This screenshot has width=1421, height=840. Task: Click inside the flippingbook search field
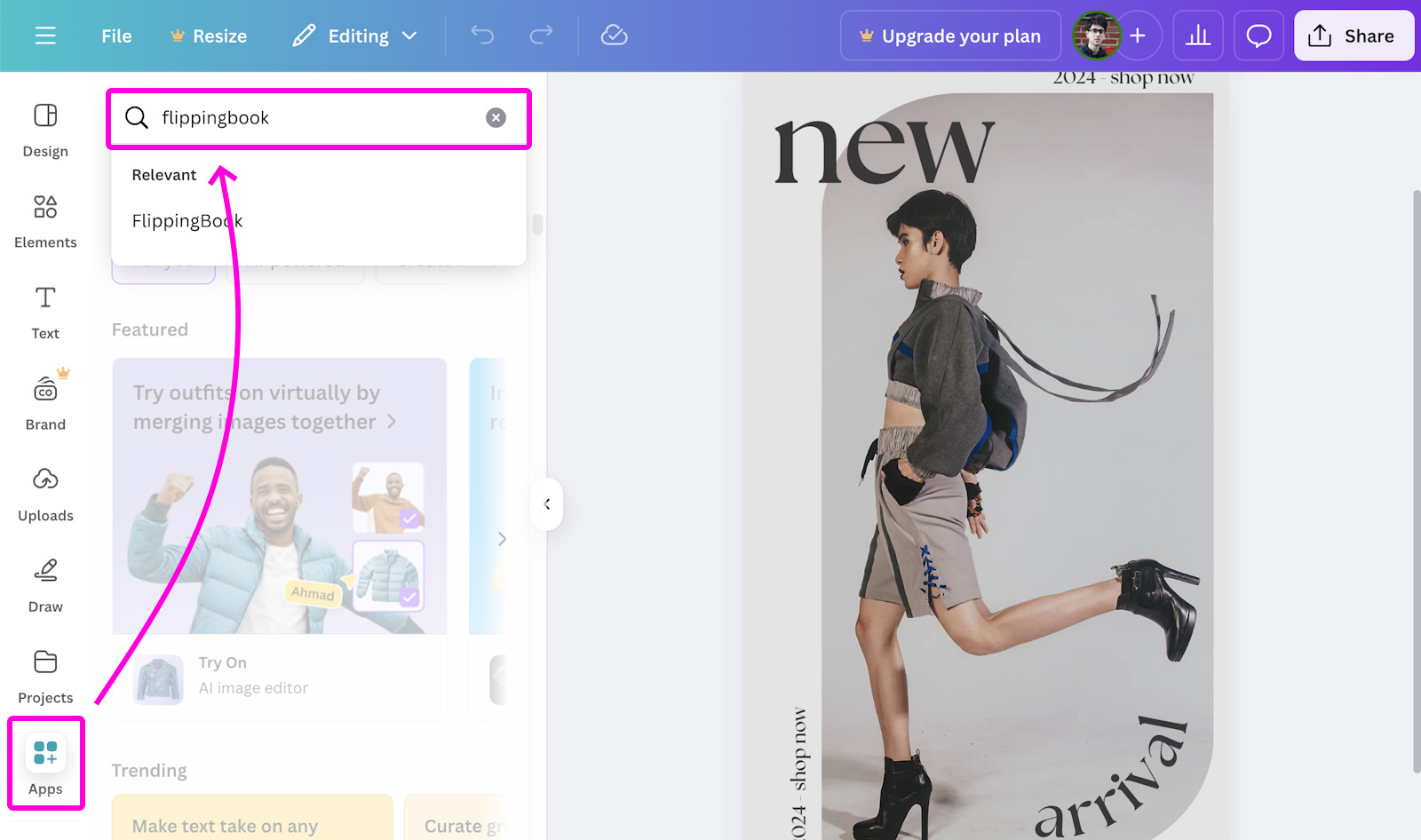coord(319,118)
